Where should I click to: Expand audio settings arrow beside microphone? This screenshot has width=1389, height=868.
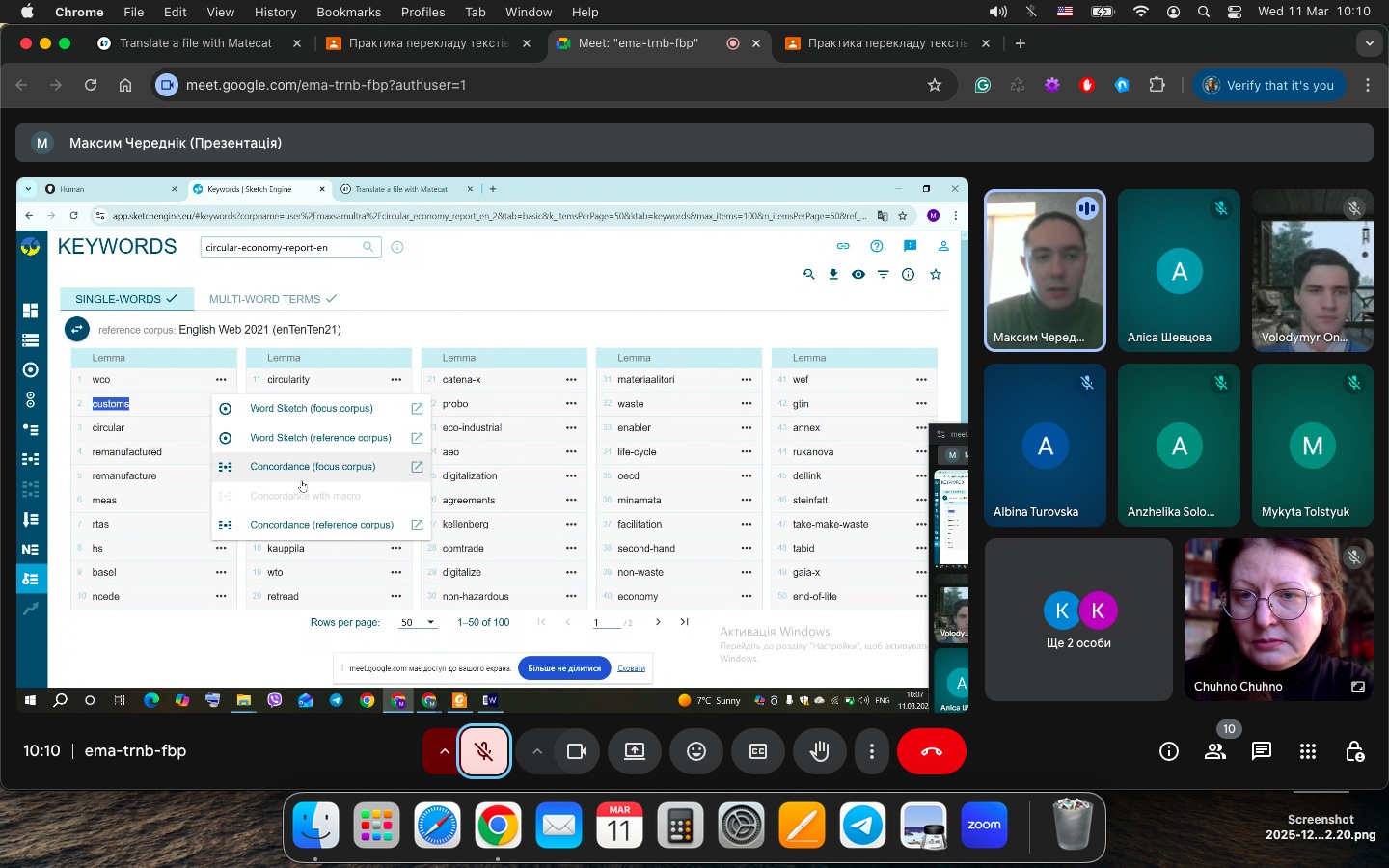[x=444, y=751]
